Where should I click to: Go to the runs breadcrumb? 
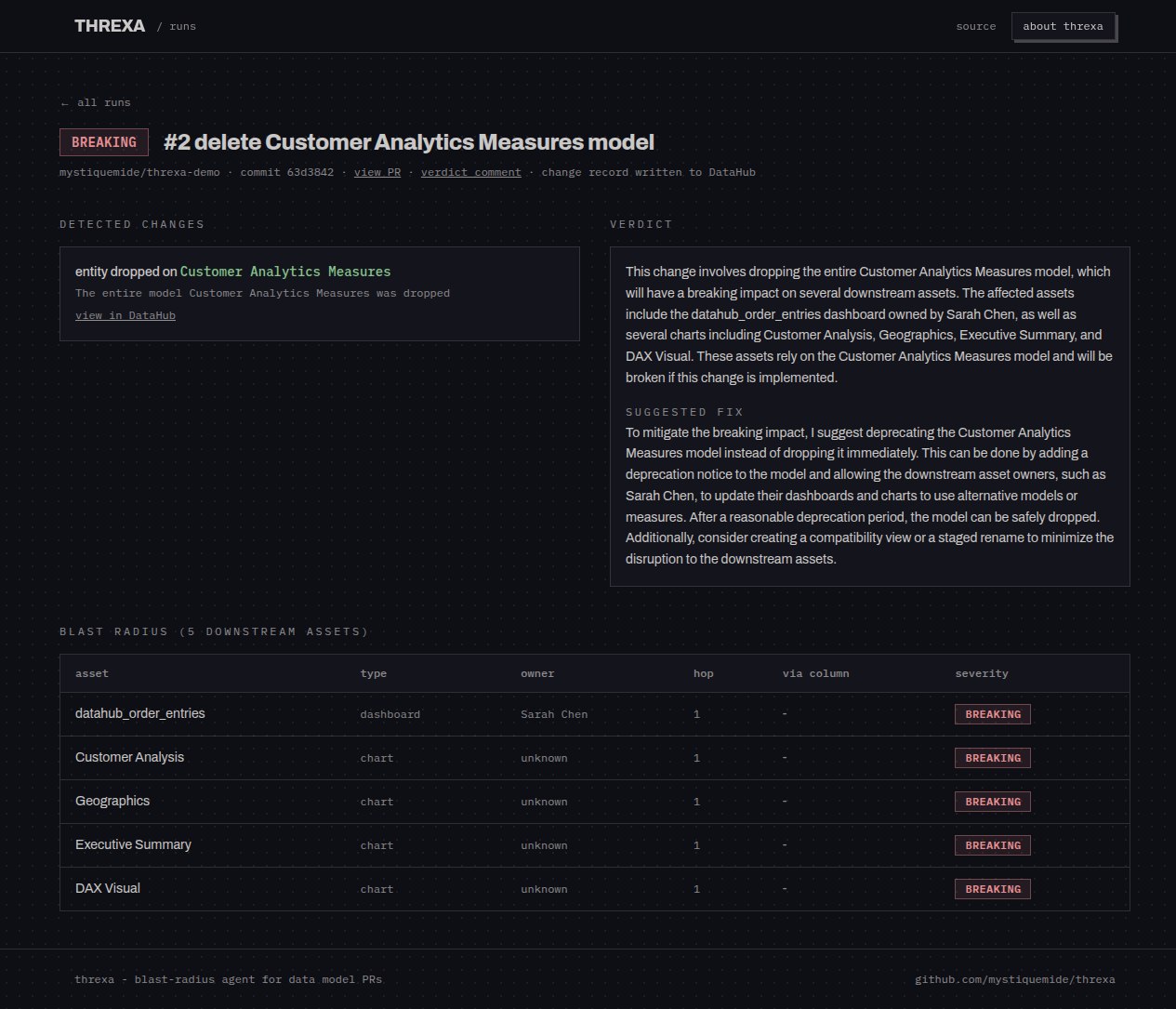pyautogui.click(x=182, y=26)
